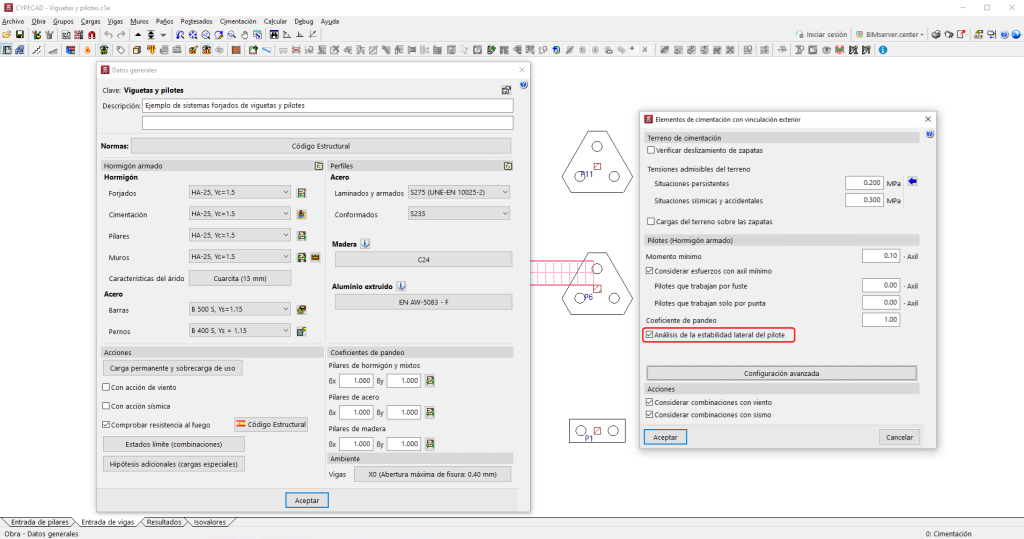Image resolution: width=1024 pixels, height=539 pixels.
Task: Click the Descripción text field
Action: [328, 105]
